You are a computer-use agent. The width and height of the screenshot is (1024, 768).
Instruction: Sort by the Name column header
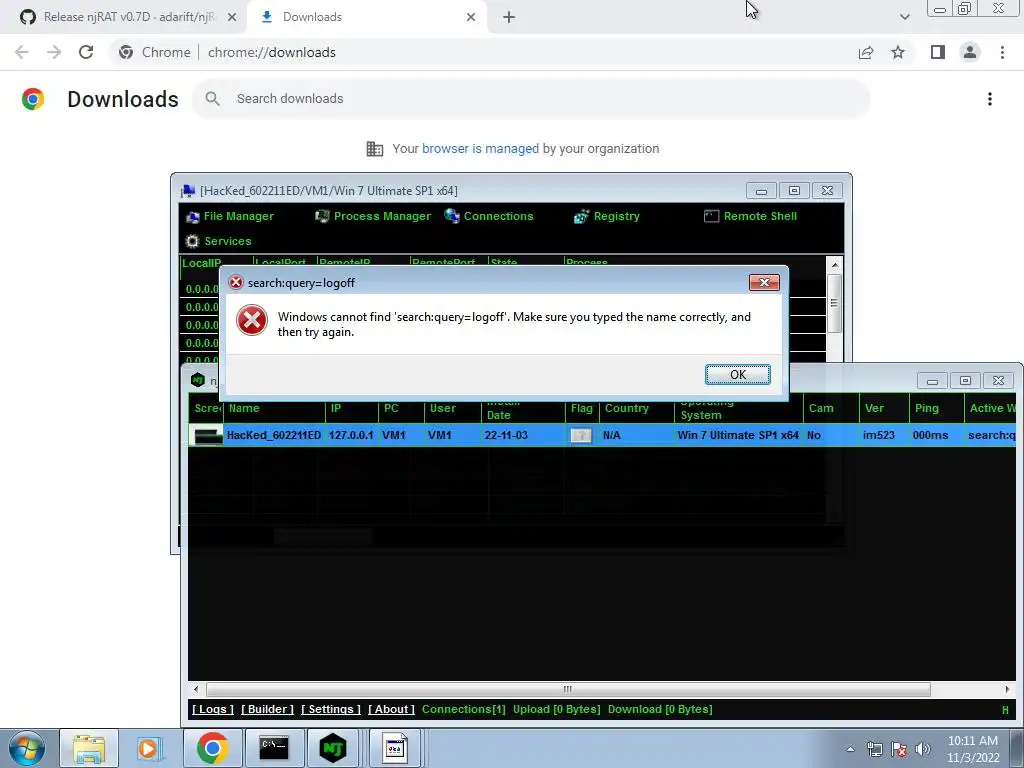tap(274, 408)
